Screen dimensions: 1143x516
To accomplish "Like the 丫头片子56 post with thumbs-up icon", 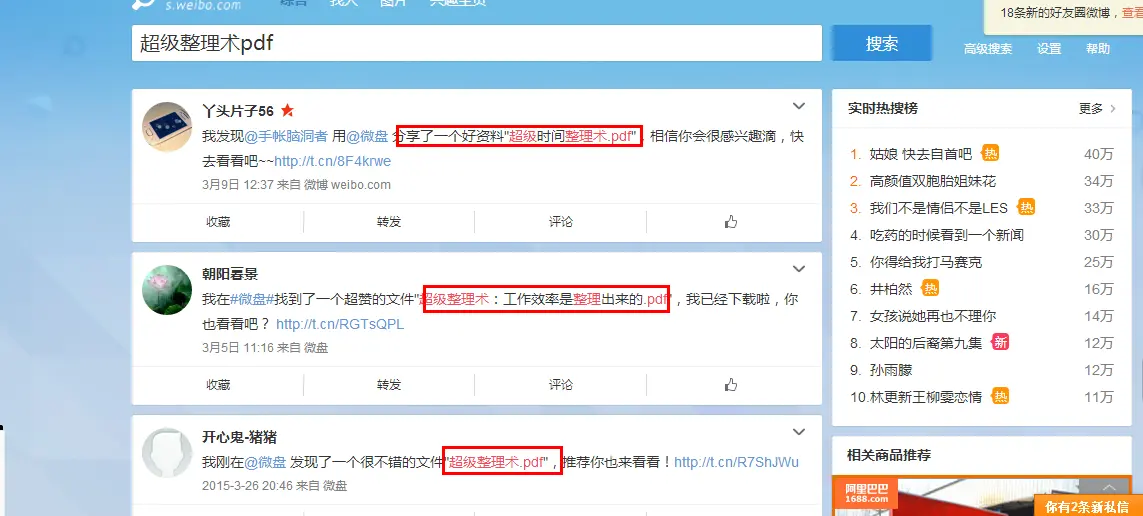I will coord(731,222).
